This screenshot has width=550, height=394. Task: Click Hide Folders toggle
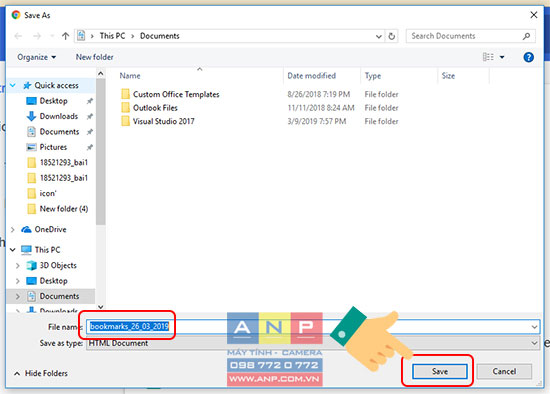click(x=41, y=373)
